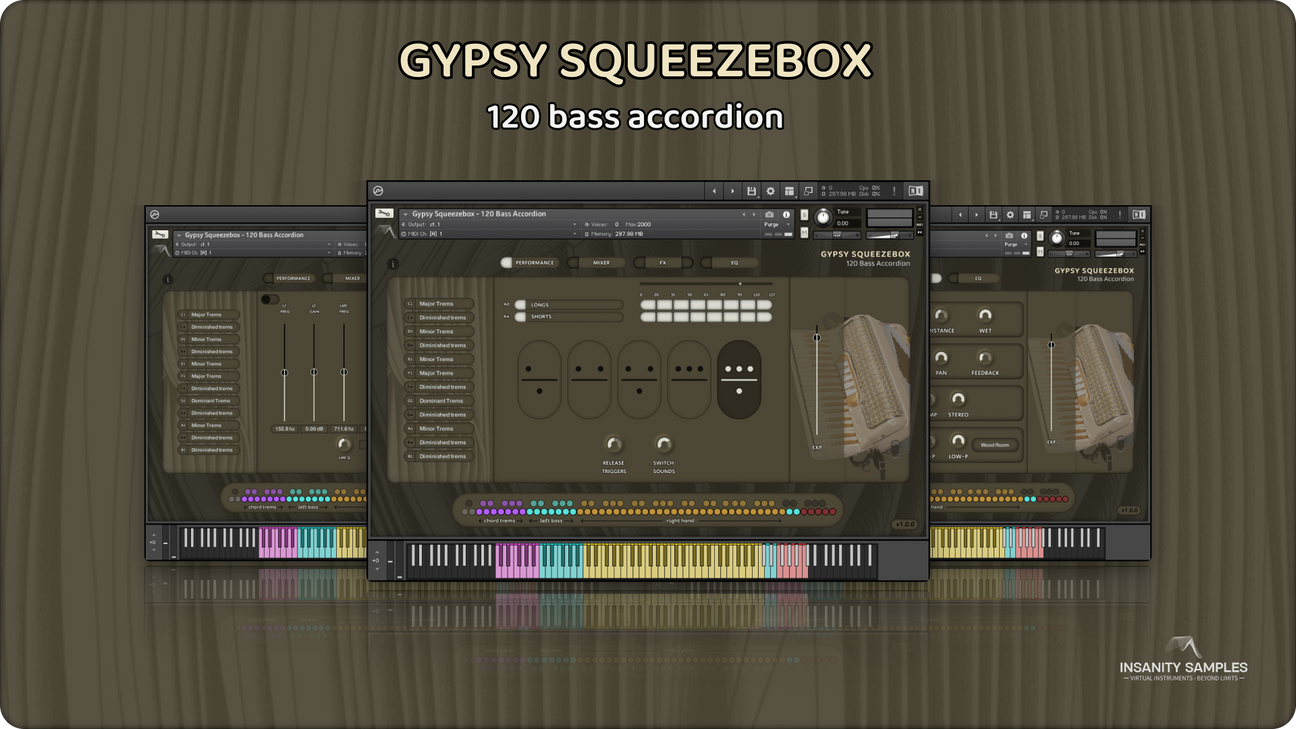This screenshot has width=1296, height=729.
Task: Switch to the FX tab in center window
Action: [x=663, y=262]
